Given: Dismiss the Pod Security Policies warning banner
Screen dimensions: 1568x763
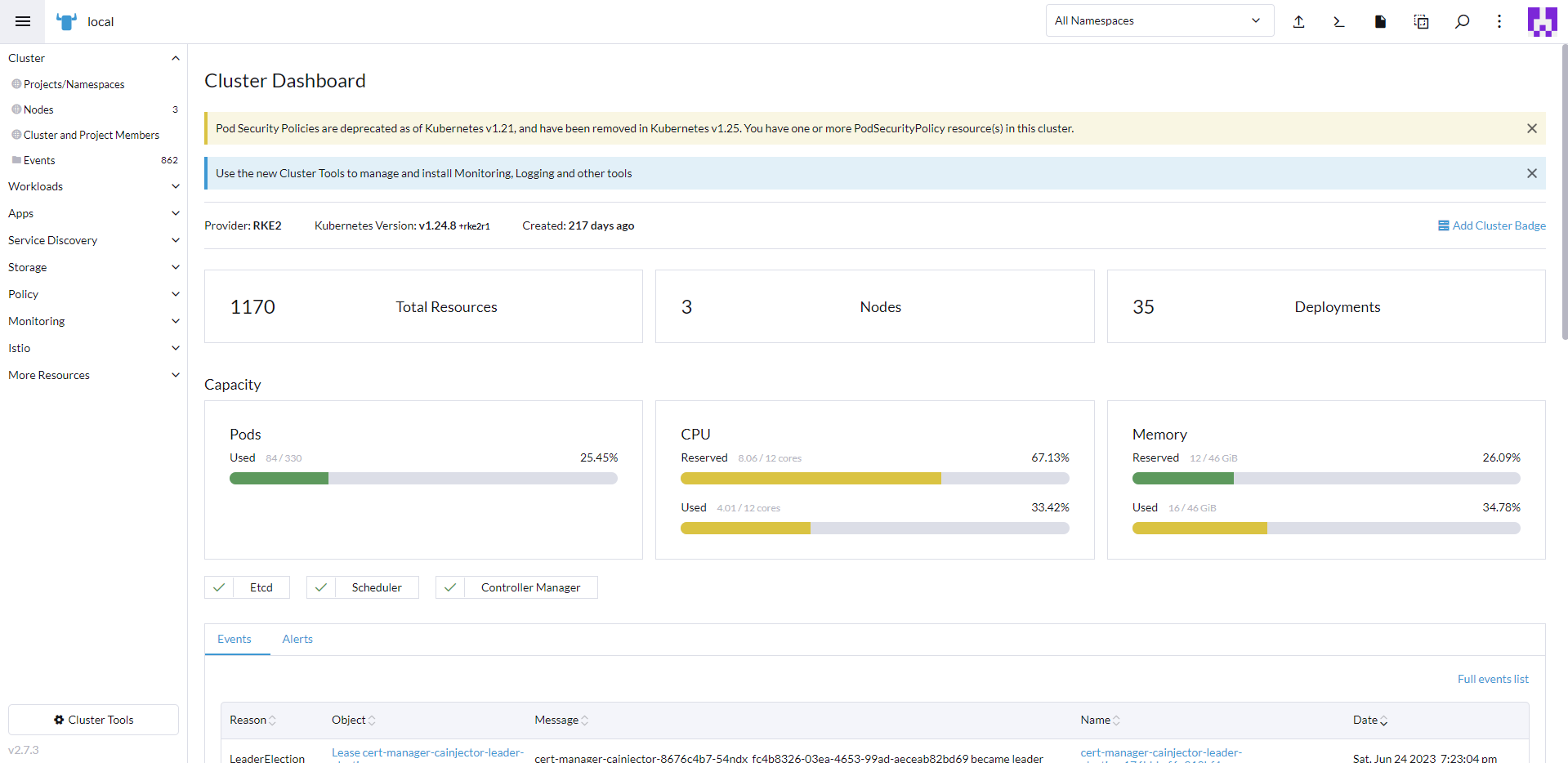Looking at the screenshot, I should coord(1531,128).
